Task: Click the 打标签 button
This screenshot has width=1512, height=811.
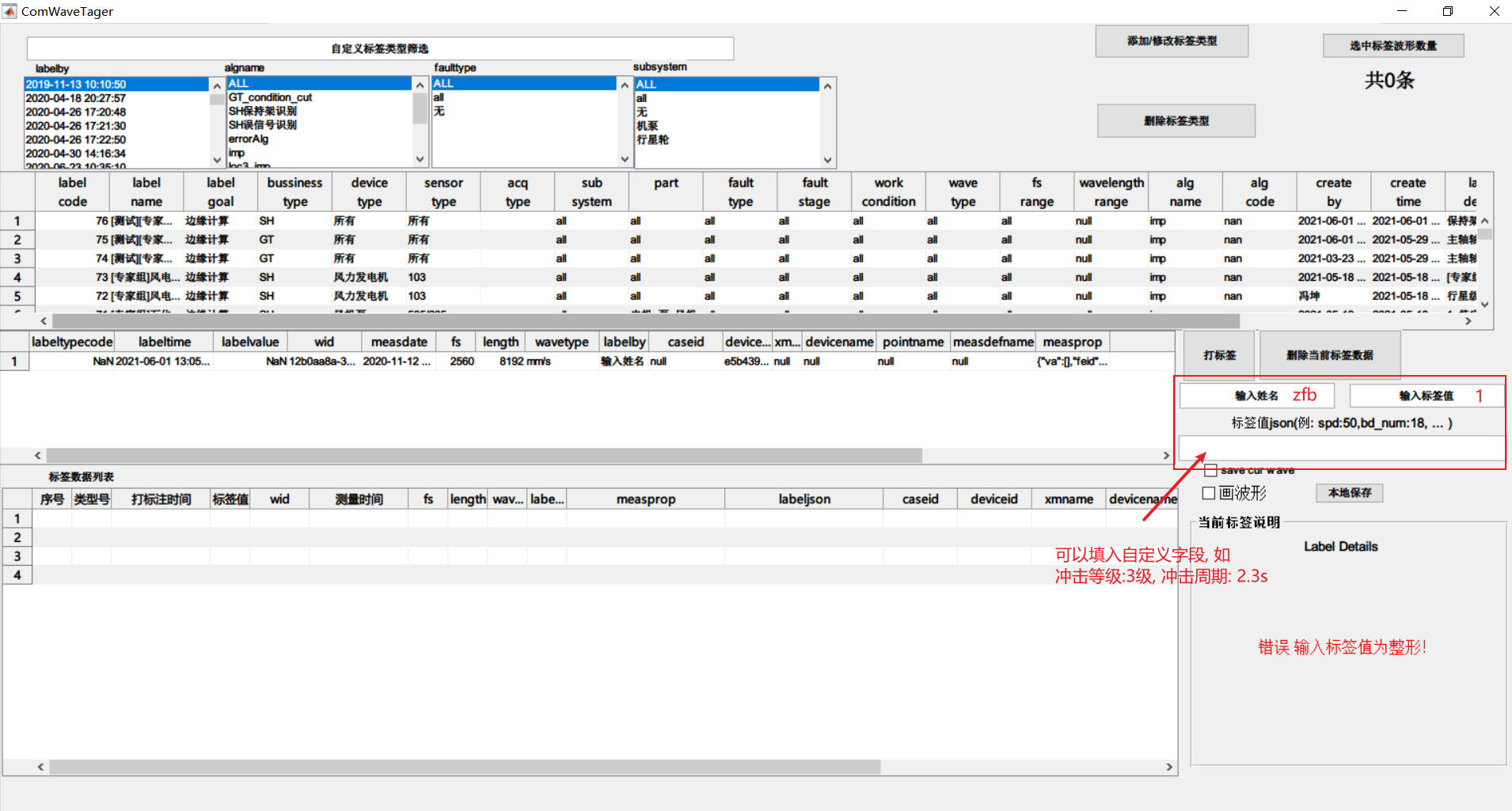Action: pyautogui.click(x=1219, y=355)
